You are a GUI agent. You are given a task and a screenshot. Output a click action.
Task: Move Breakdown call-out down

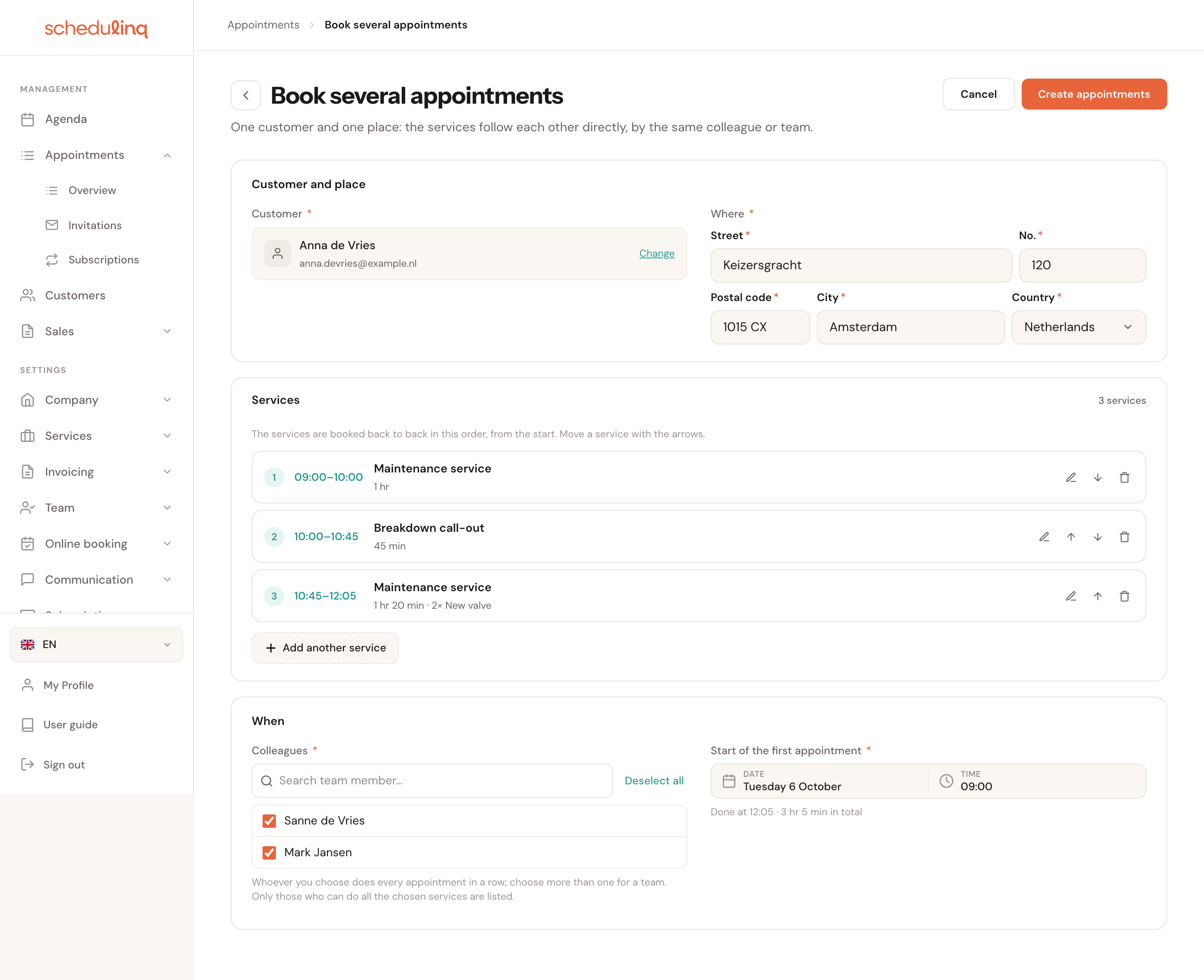1097,537
